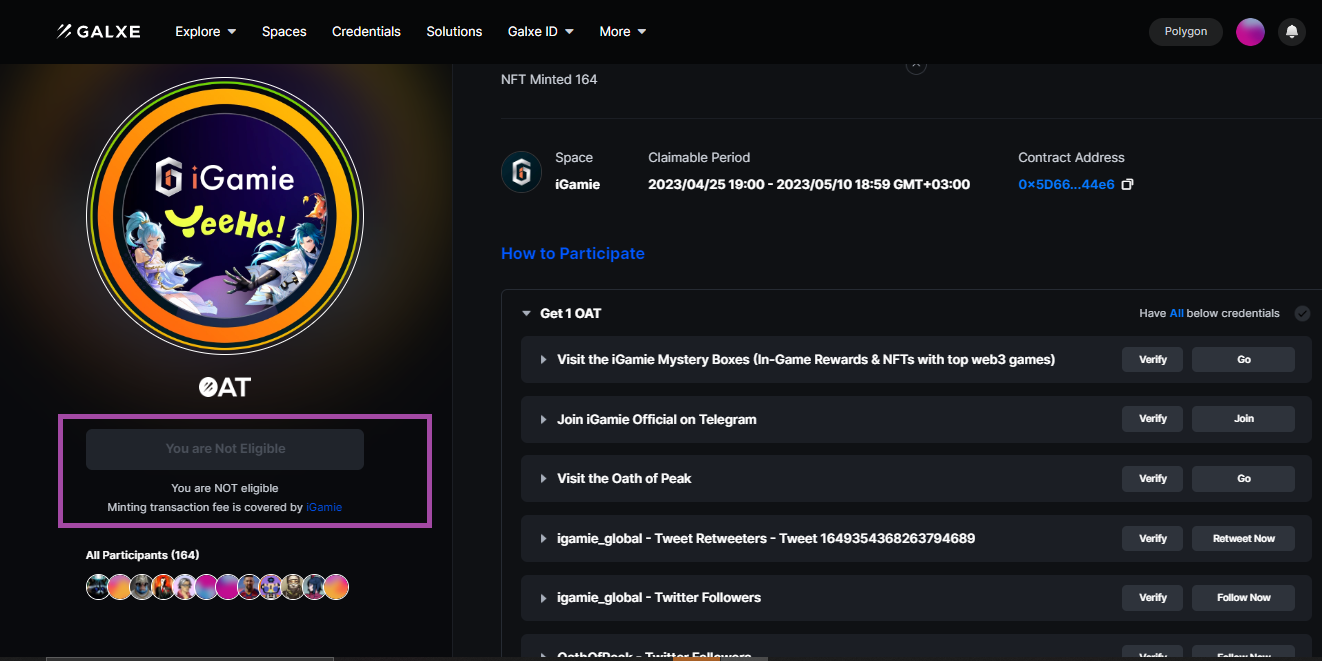Open the More dropdown menu
The width and height of the screenshot is (1322, 661).
click(622, 32)
